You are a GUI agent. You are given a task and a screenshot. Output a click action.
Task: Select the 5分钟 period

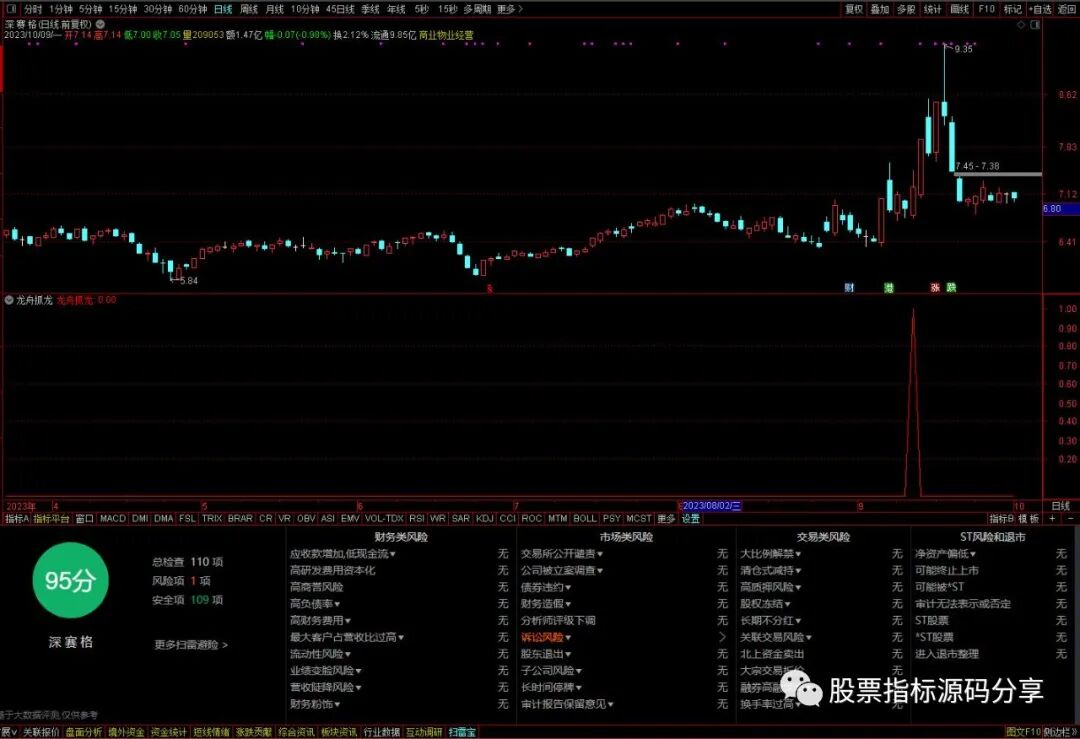pos(90,9)
